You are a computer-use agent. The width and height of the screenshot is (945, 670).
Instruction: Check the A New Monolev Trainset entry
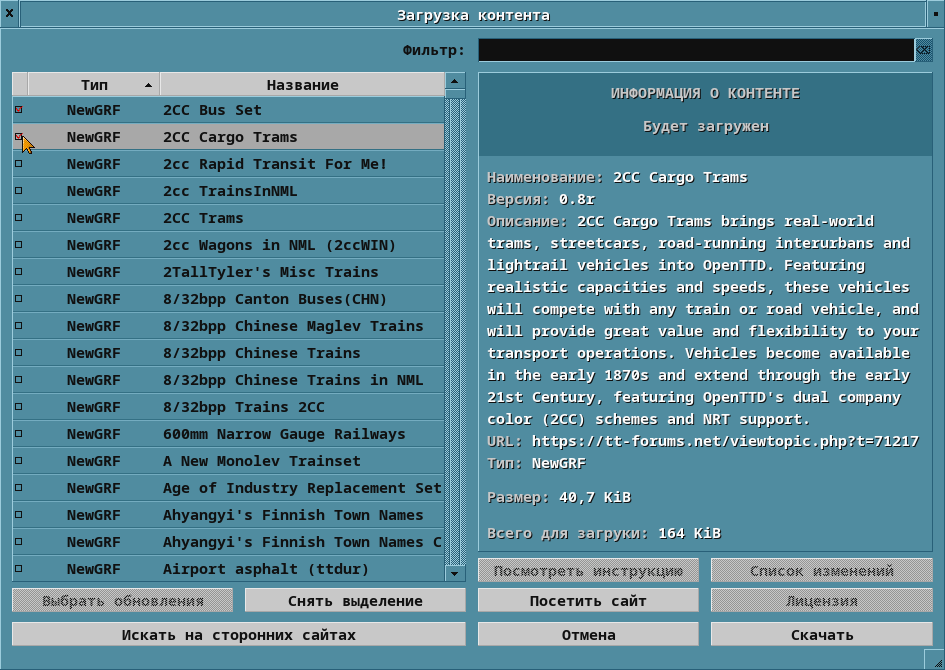coord(17,461)
